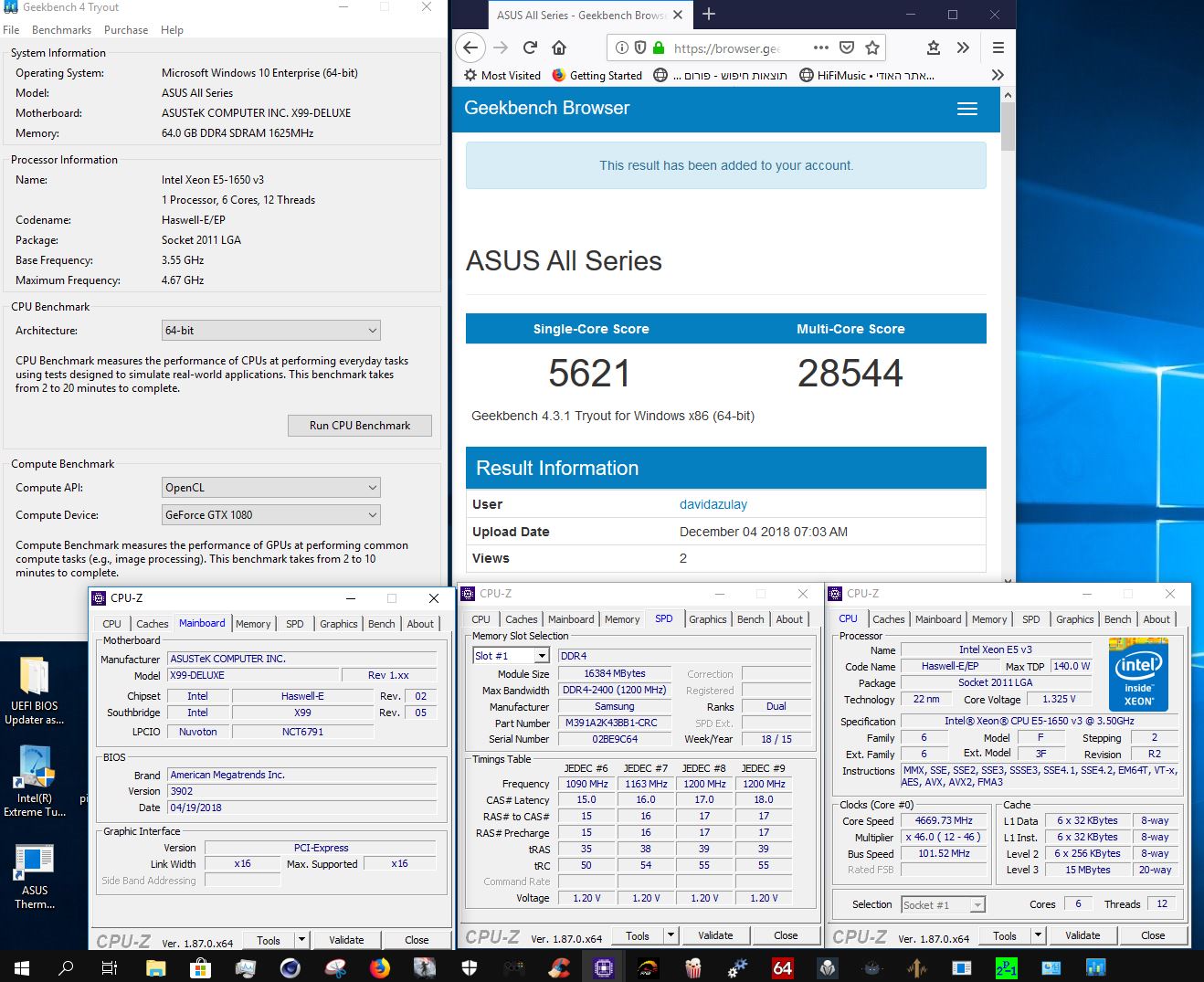Open File Explorer from taskbar

click(x=155, y=967)
